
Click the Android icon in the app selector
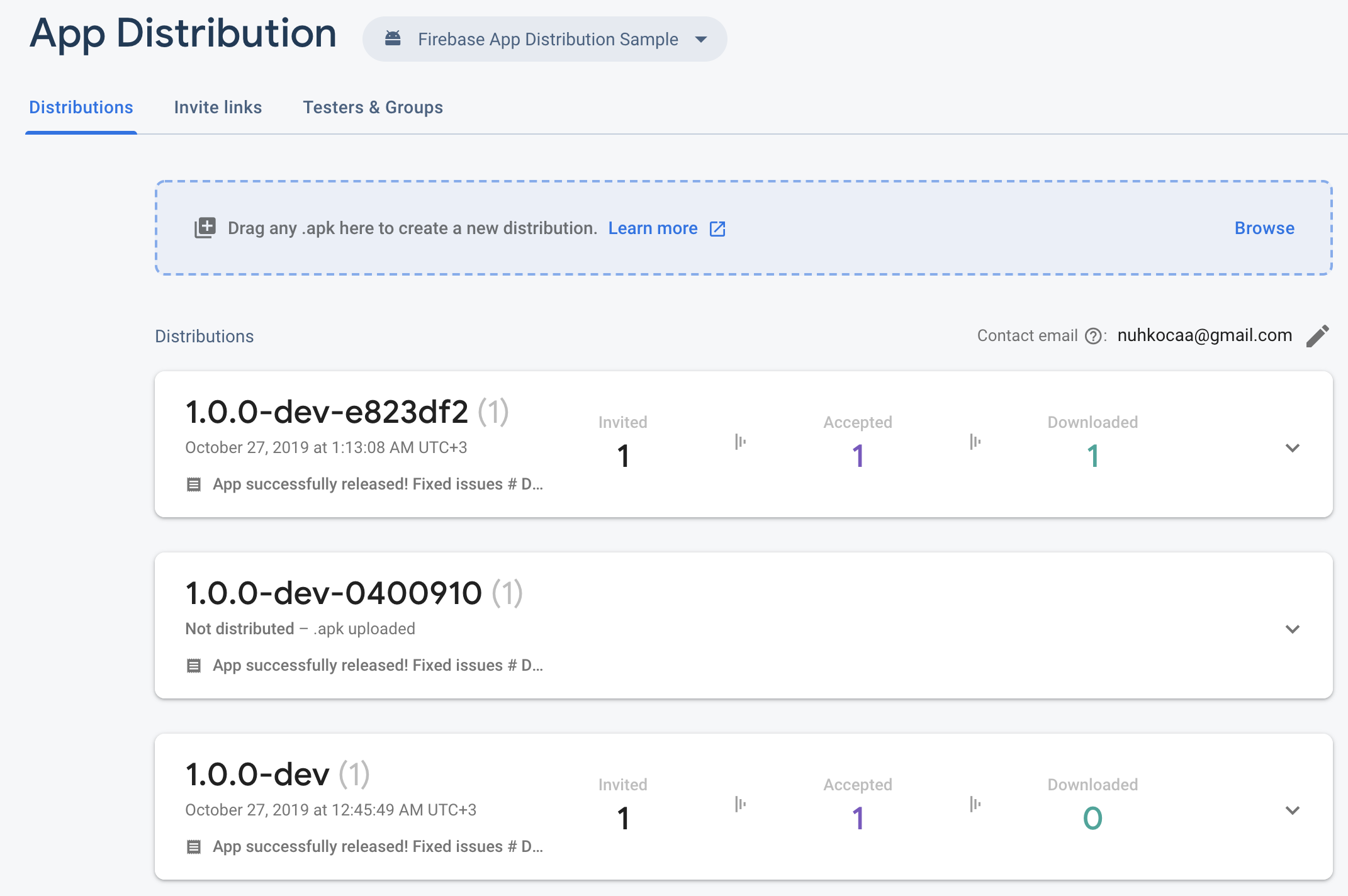pos(393,39)
